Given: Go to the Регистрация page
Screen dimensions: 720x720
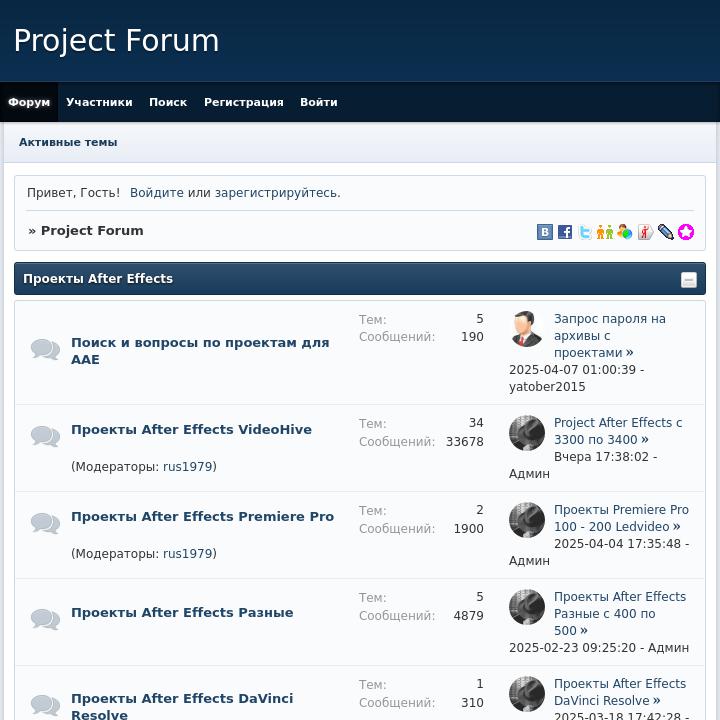Looking at the screenshot, I should click(x=244, y=102).
